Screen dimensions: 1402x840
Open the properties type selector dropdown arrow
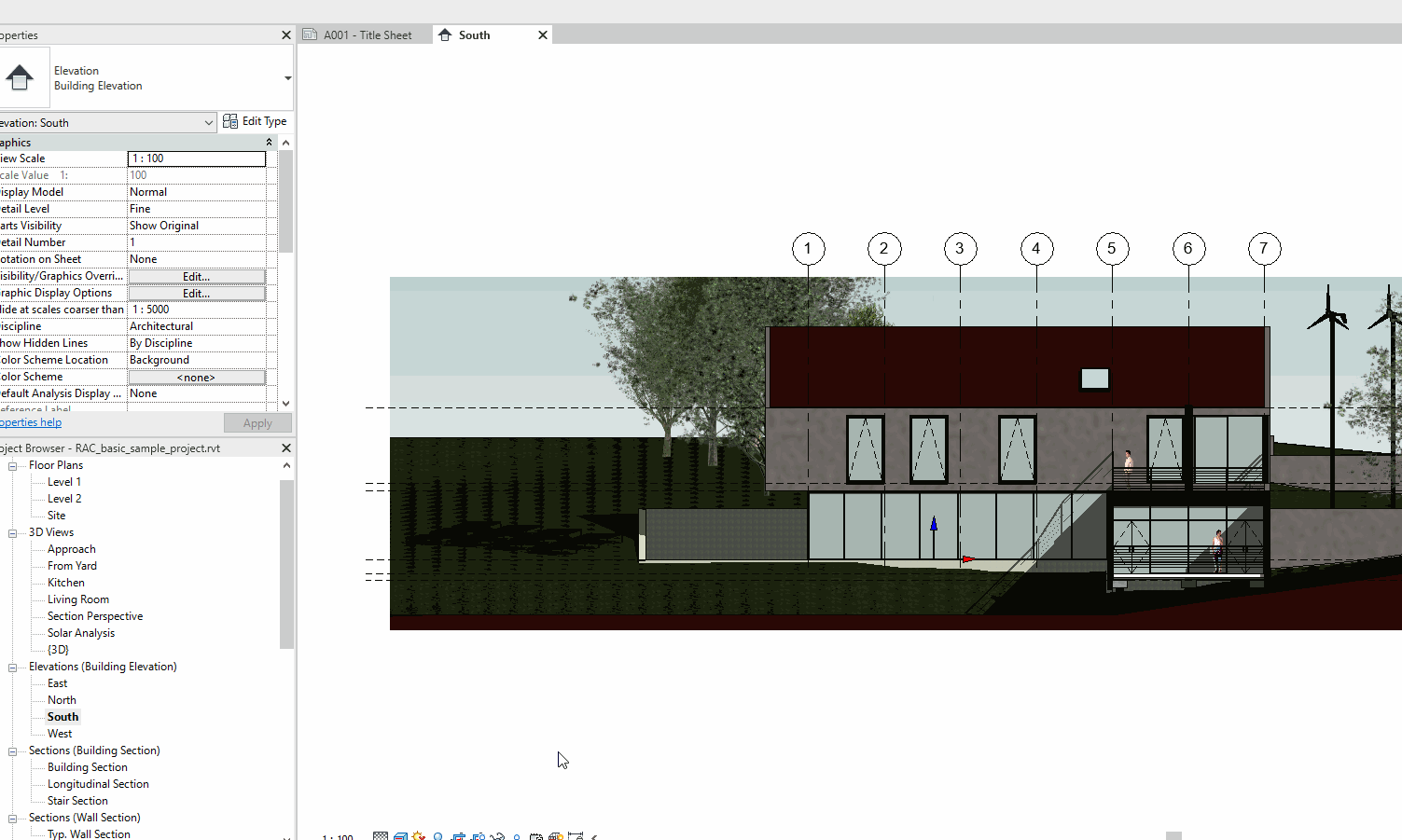(287, 78)
